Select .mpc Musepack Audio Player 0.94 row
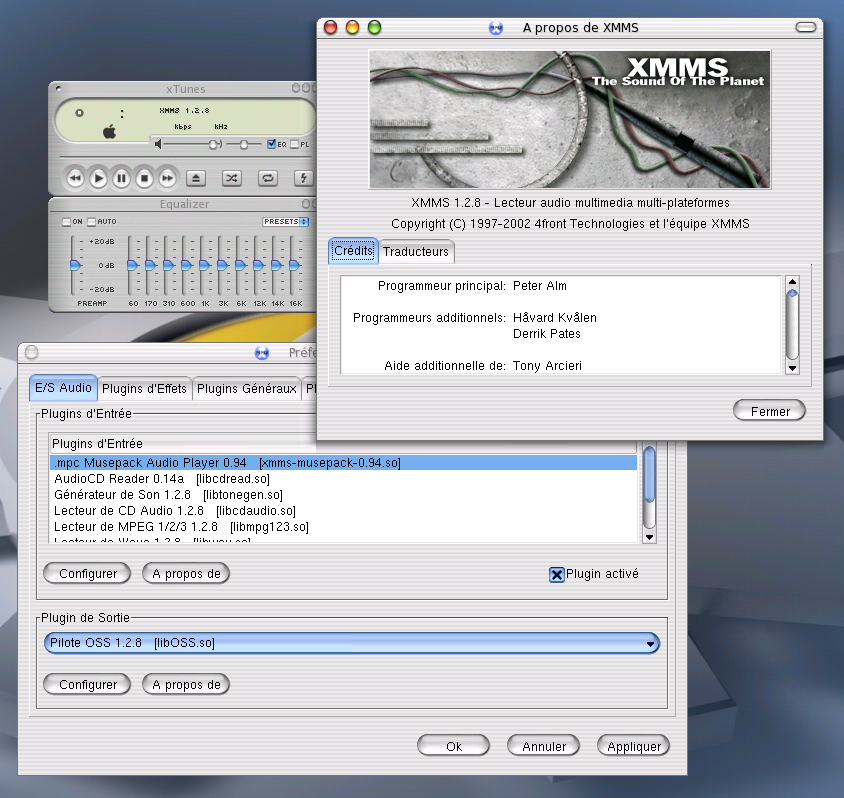Viewport: 844px width, 798px height. coord(343,463)
